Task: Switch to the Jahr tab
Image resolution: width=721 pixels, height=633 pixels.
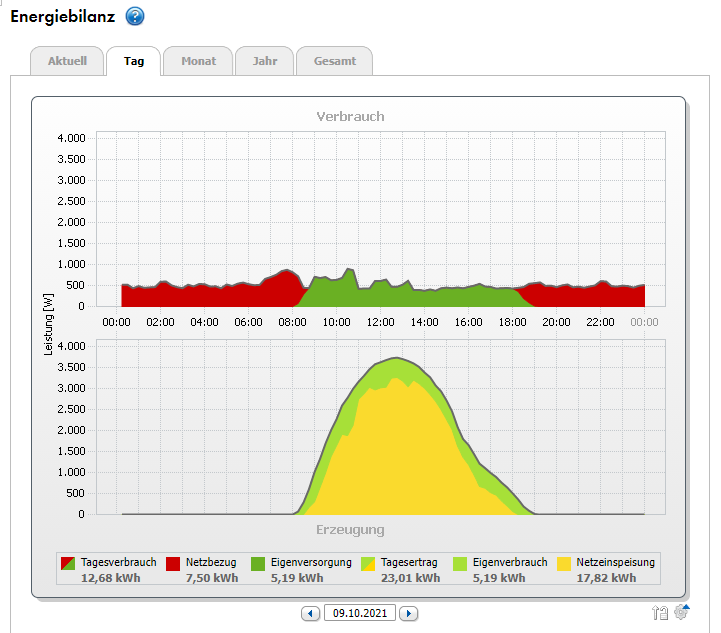Action: [x=265, y=61]
